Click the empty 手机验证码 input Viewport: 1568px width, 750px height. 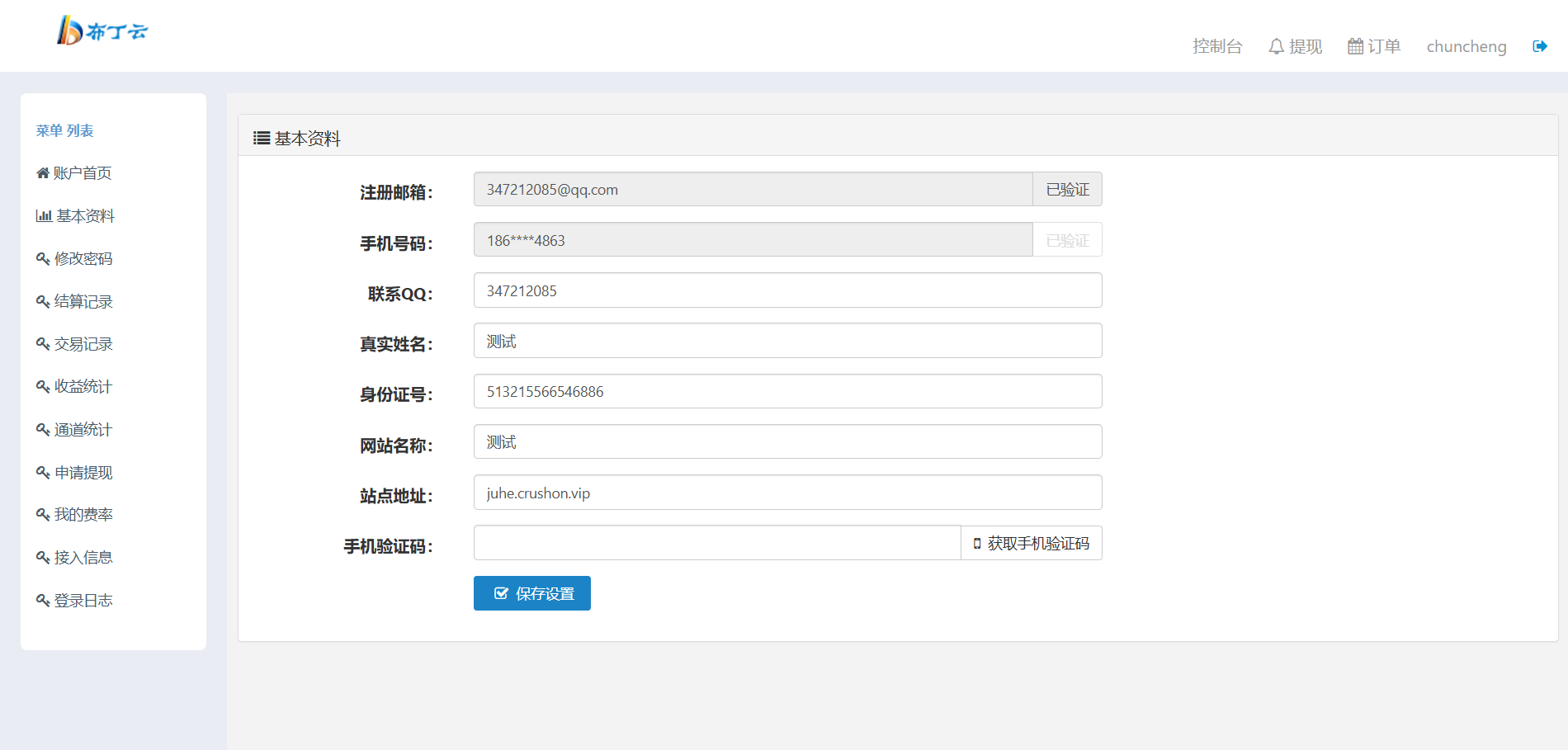pos(716,544)
